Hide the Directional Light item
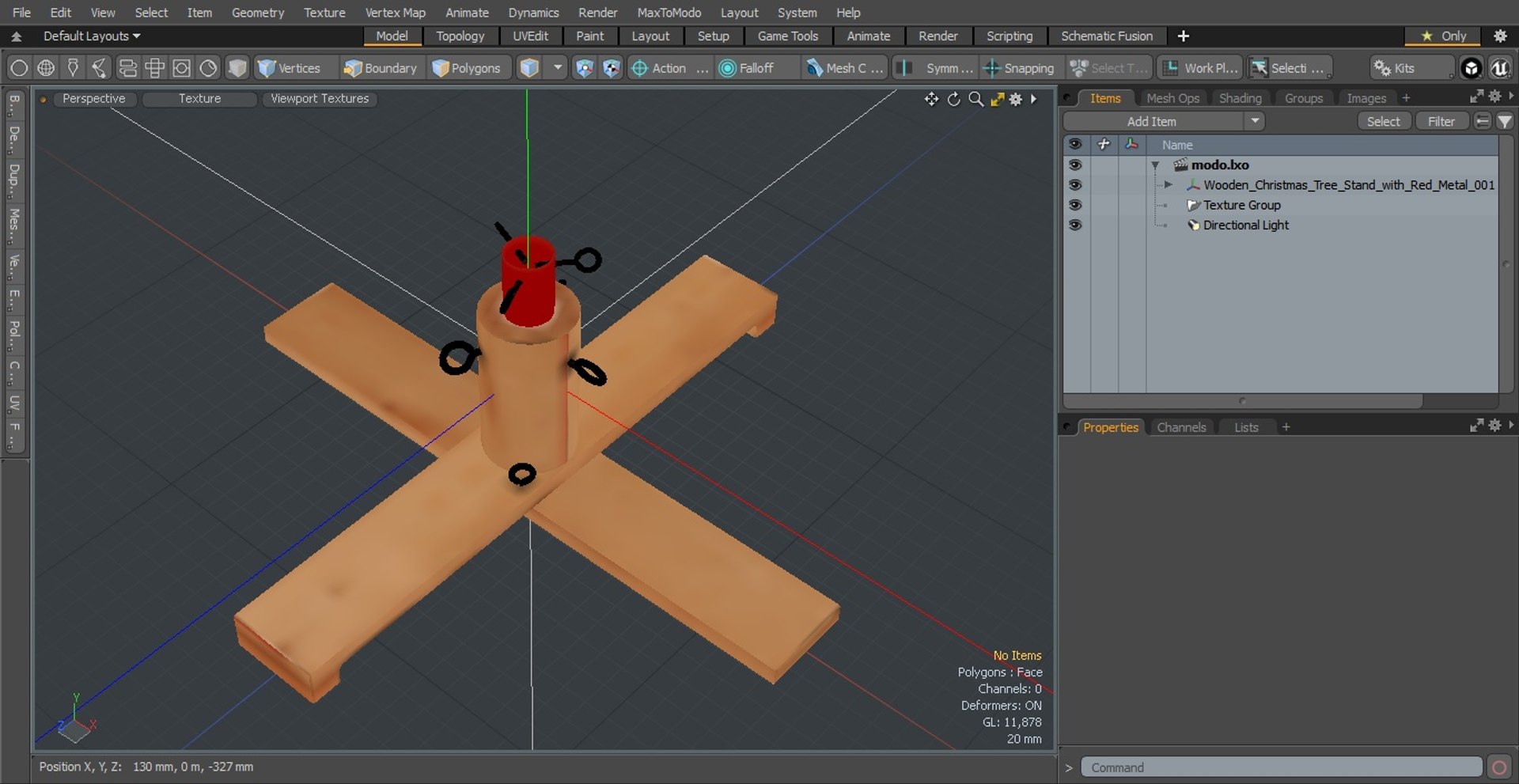 [1074, 225]
